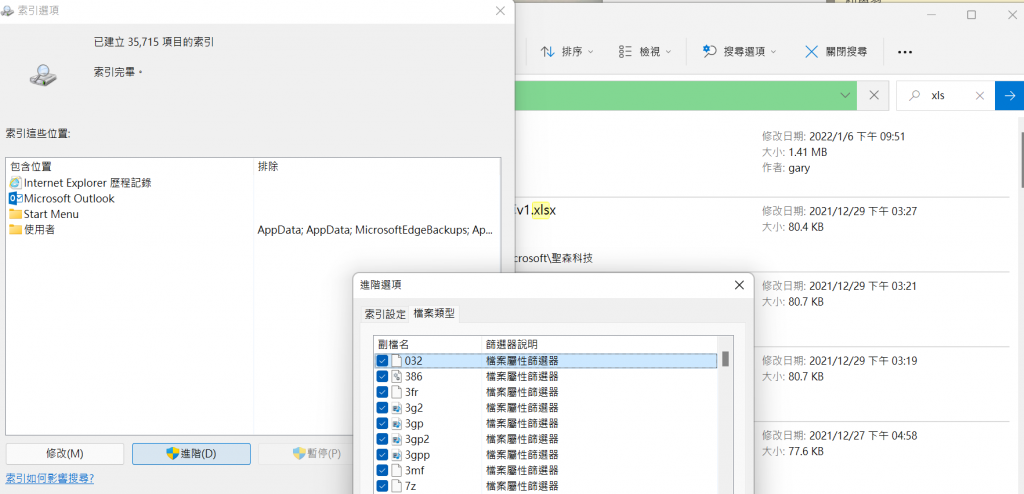This screenshot has width=1024, height=494.
Task: Select the 'Microsoft Outlook' location row
Action: coord(131,198)
